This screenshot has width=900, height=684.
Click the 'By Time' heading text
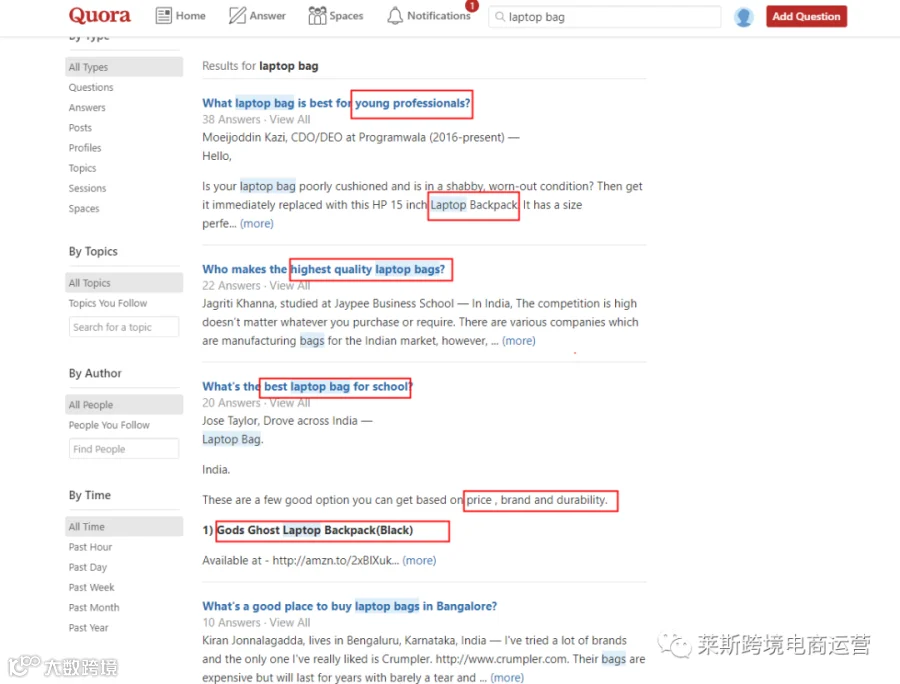[x=90, y=495]
